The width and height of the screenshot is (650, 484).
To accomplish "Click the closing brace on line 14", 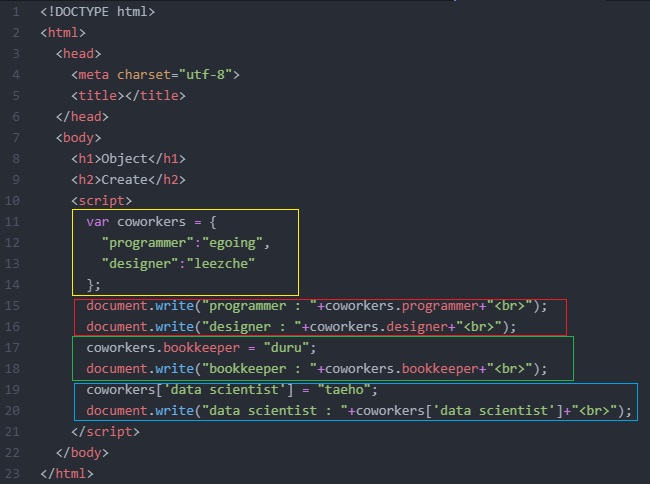I will pyautogui.click(x=90, y=285).
